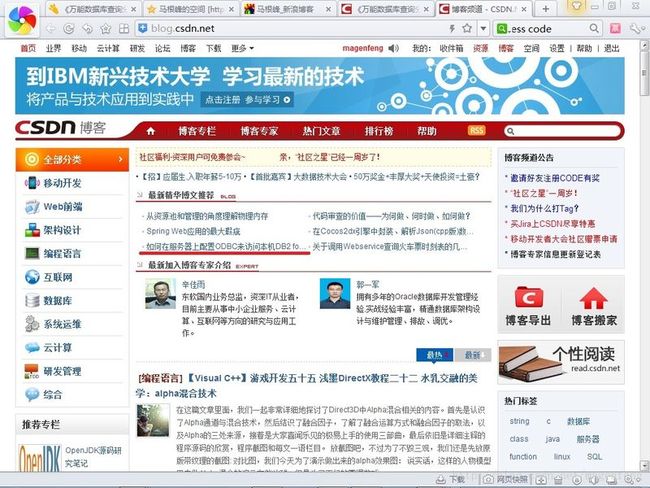The width and height of the screenshot is (650, 488).
Task: Click the lightning speed mode icon
Action: (452, 28)
